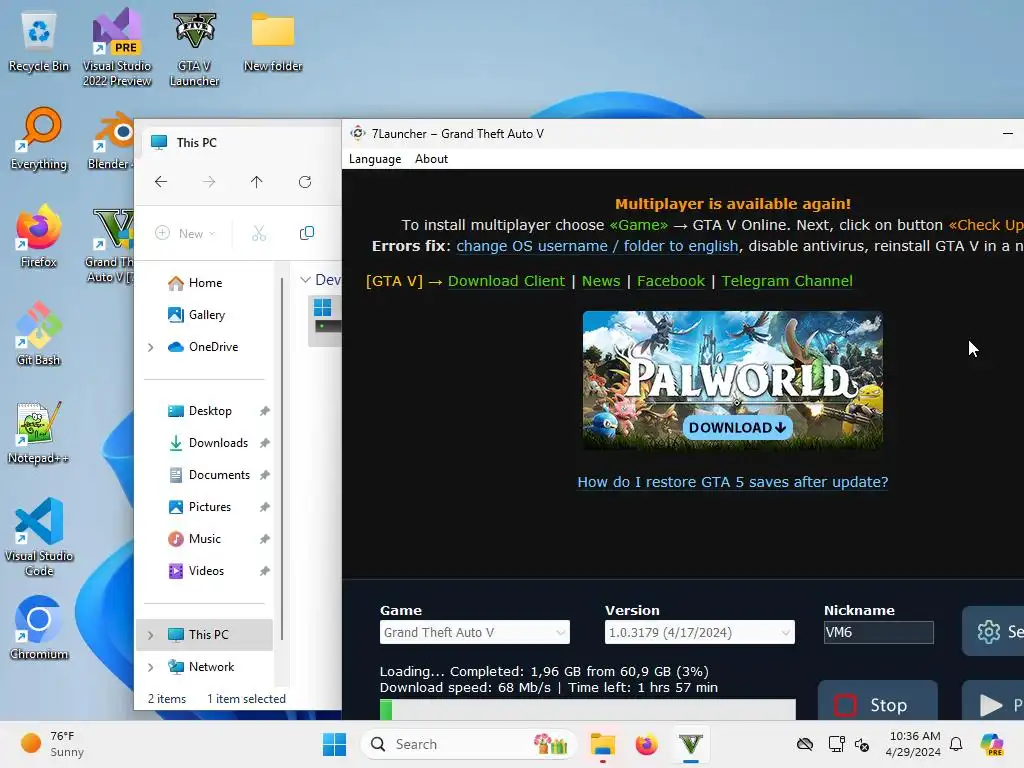
Task: Click the forward arrow in File Explorer
Action: (x=209, y=182)
